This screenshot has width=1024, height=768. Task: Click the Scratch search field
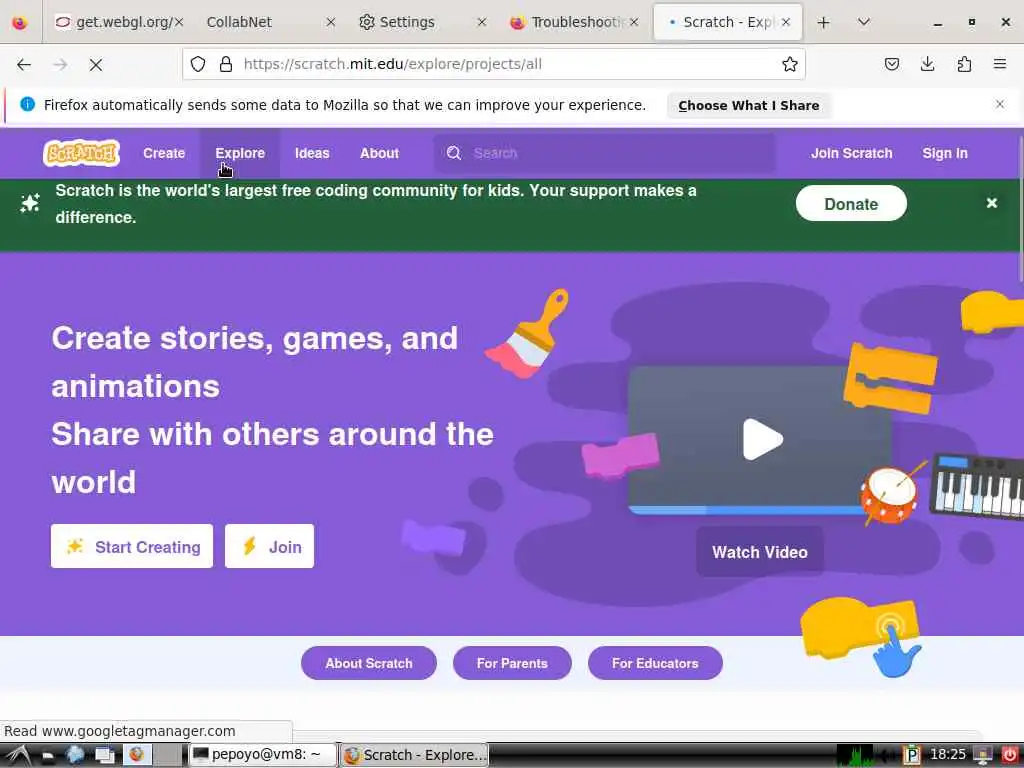(x=605, y=153)
